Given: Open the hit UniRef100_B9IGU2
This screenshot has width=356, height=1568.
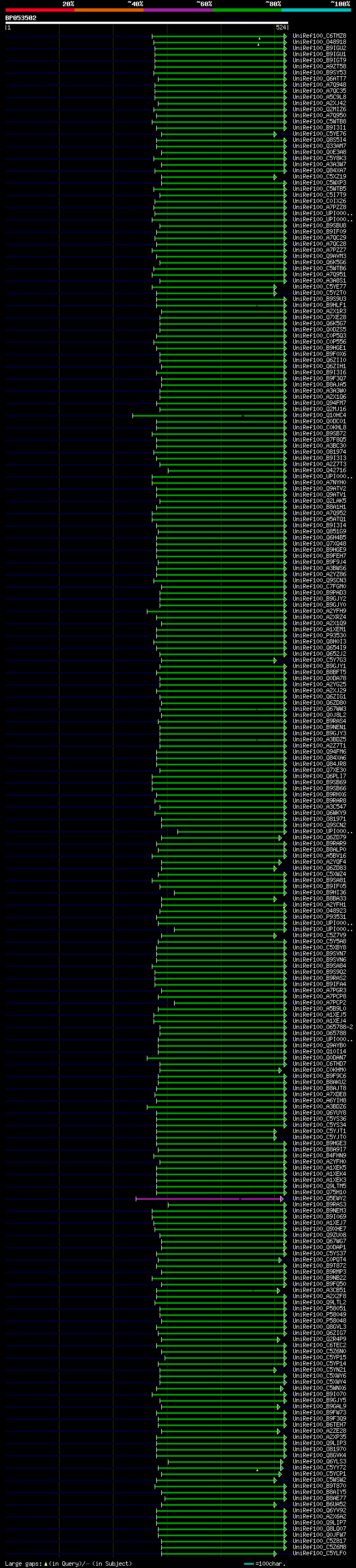Looking at the screenshot, I should coord(319,48).
